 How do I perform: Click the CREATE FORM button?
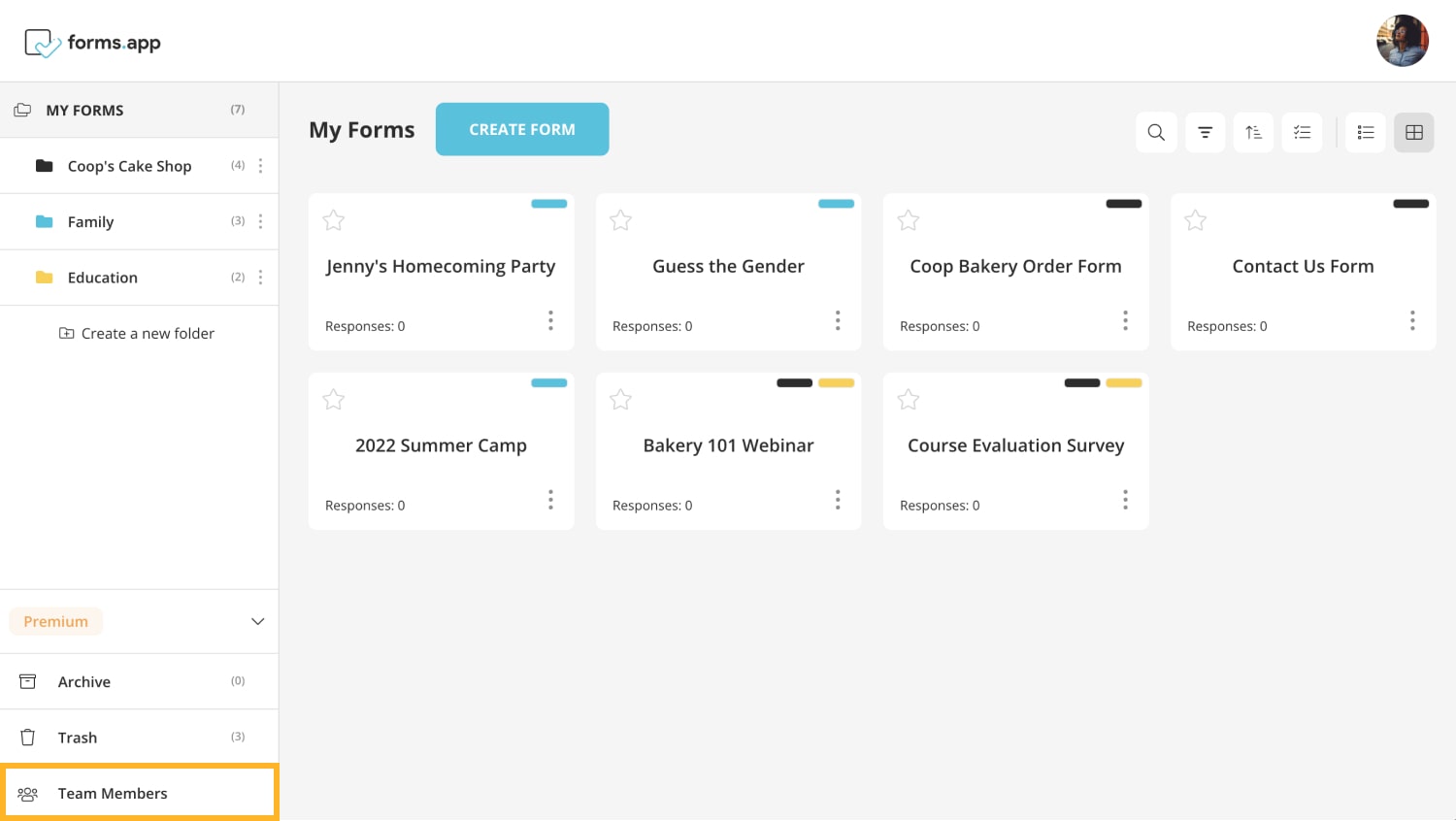click(x=522, y=129)
